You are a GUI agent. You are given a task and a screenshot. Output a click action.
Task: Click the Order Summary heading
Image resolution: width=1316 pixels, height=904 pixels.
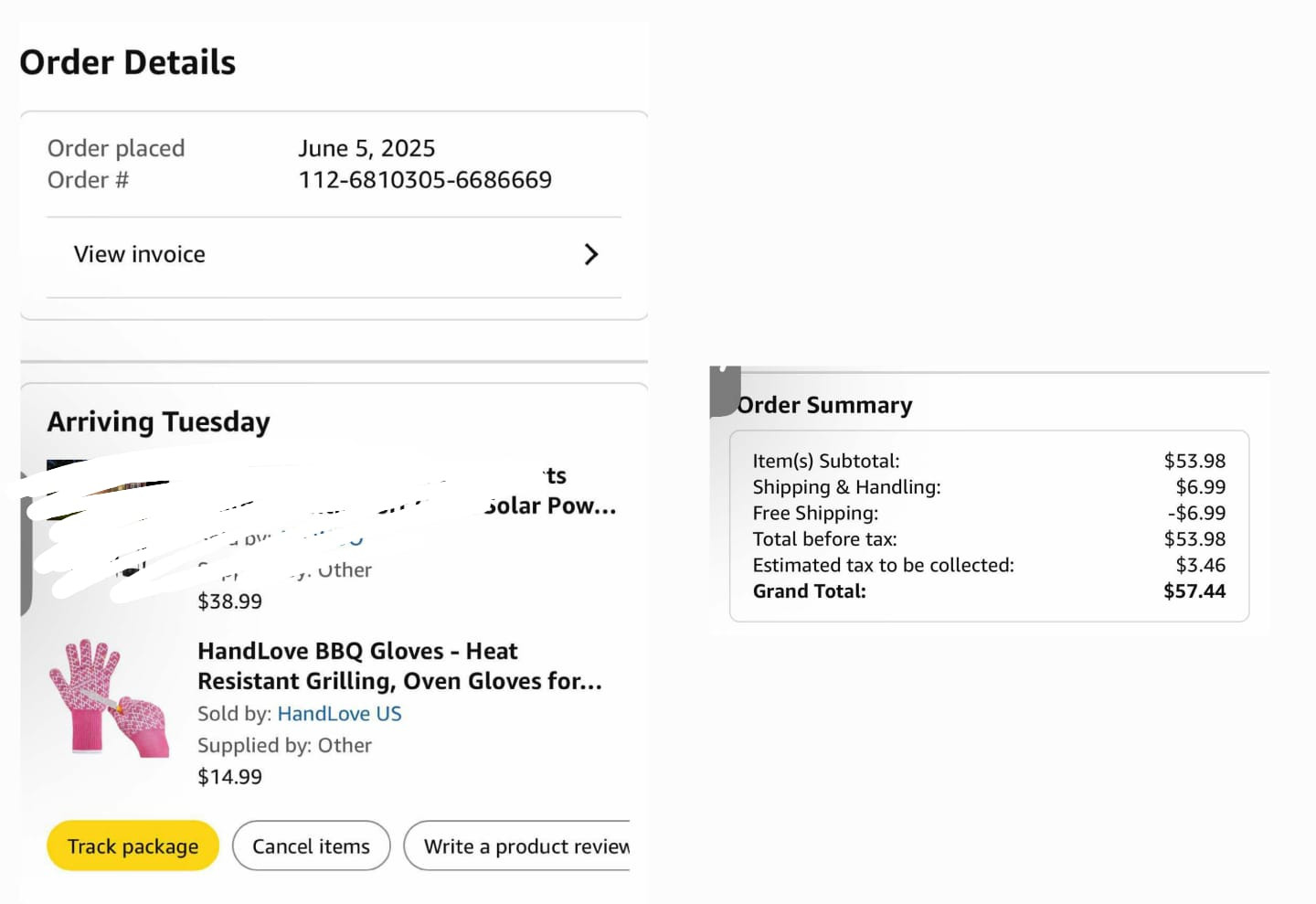tap(824, 405)
